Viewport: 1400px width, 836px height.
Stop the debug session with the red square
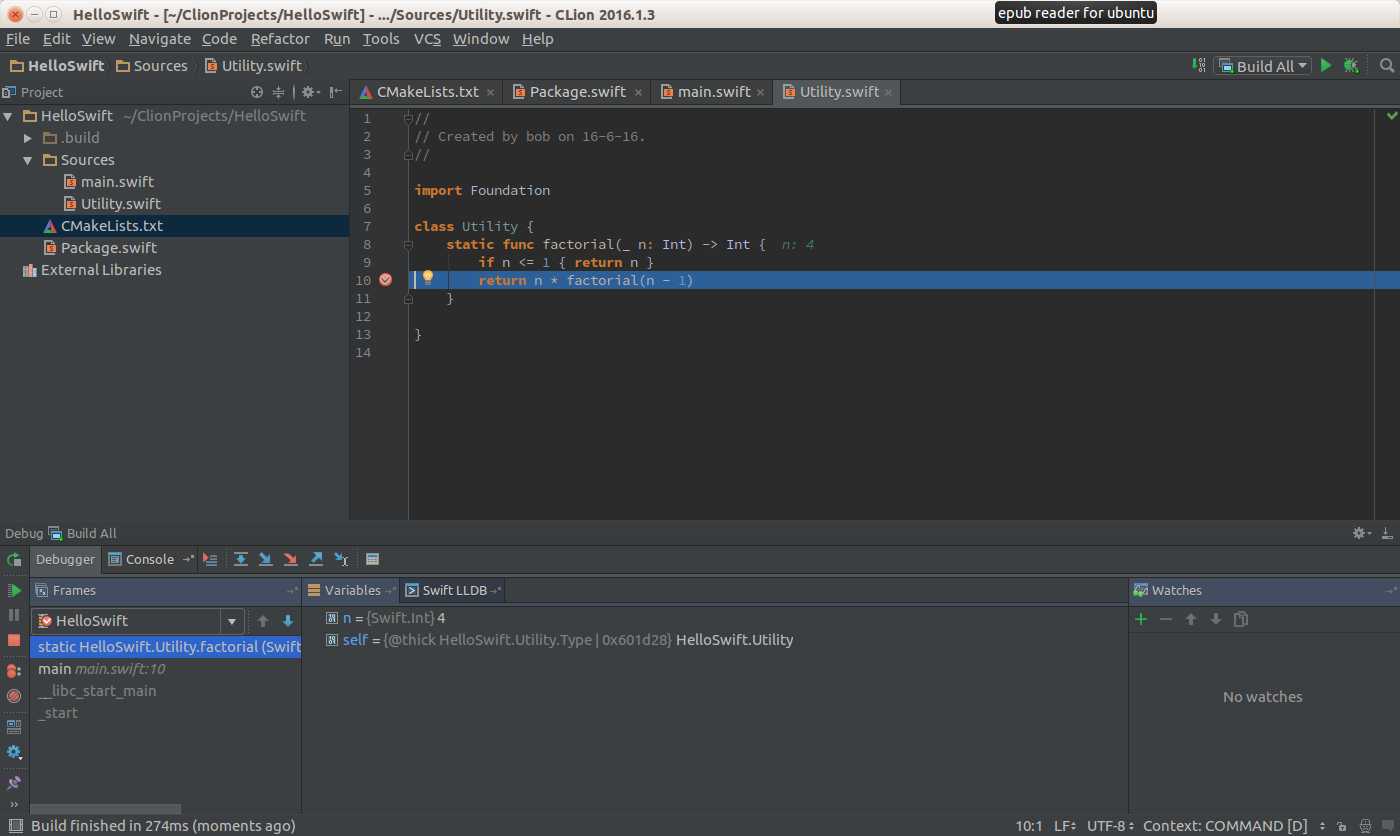tap(14, 640)
